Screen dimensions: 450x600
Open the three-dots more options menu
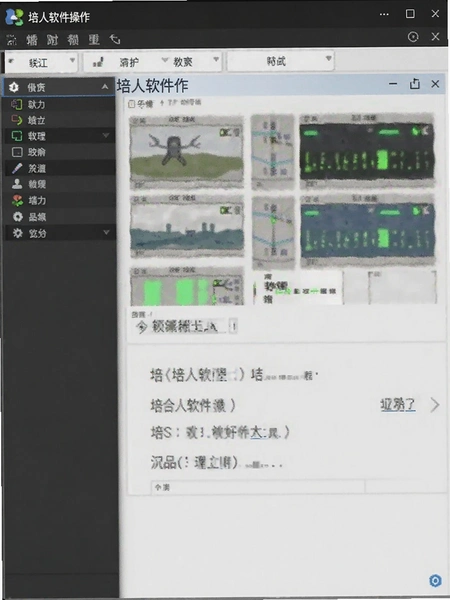(384, 15)
